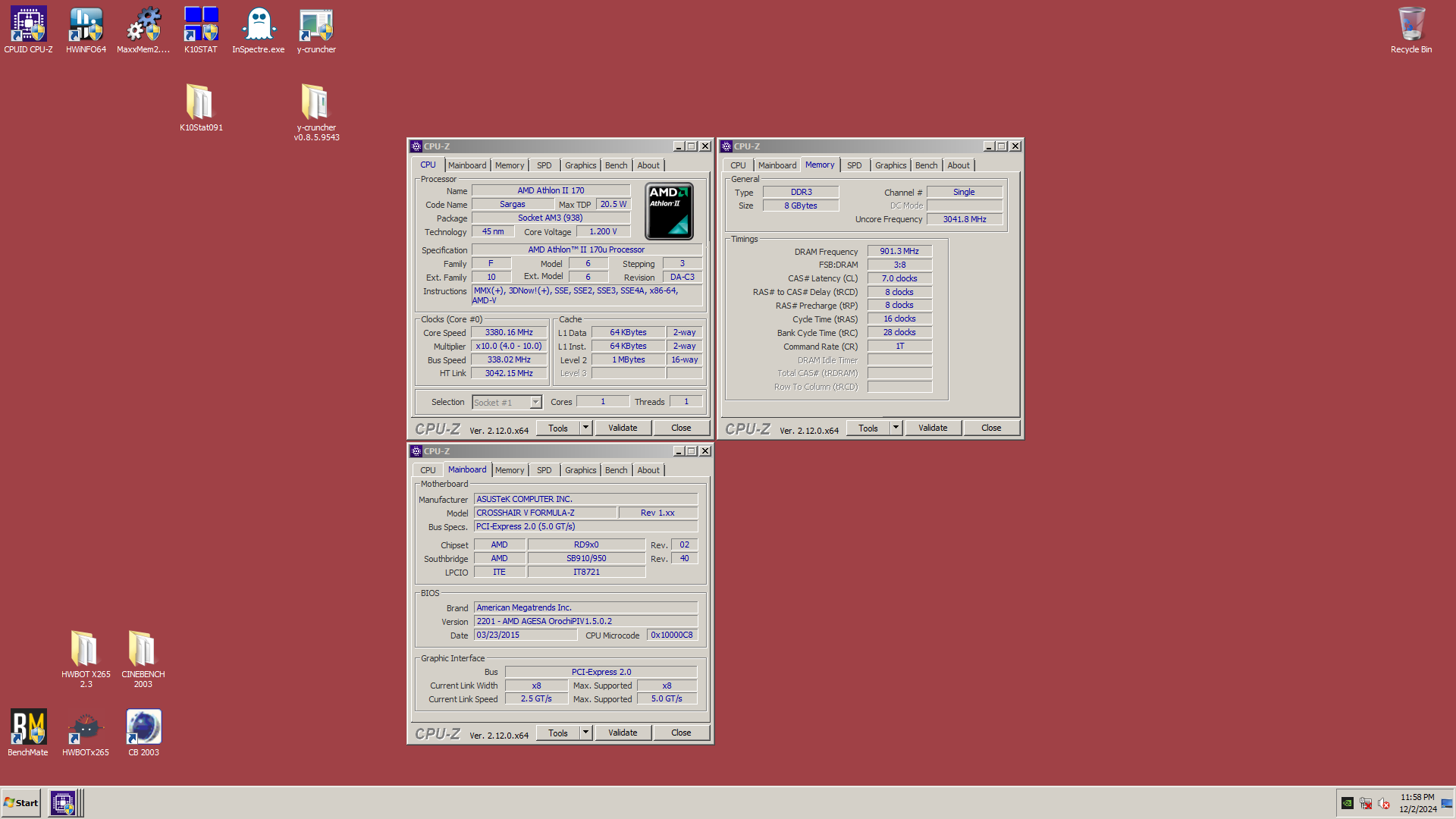
Task: Switch to Graphics tab in CPU window
Action: [x=581, y=165]
